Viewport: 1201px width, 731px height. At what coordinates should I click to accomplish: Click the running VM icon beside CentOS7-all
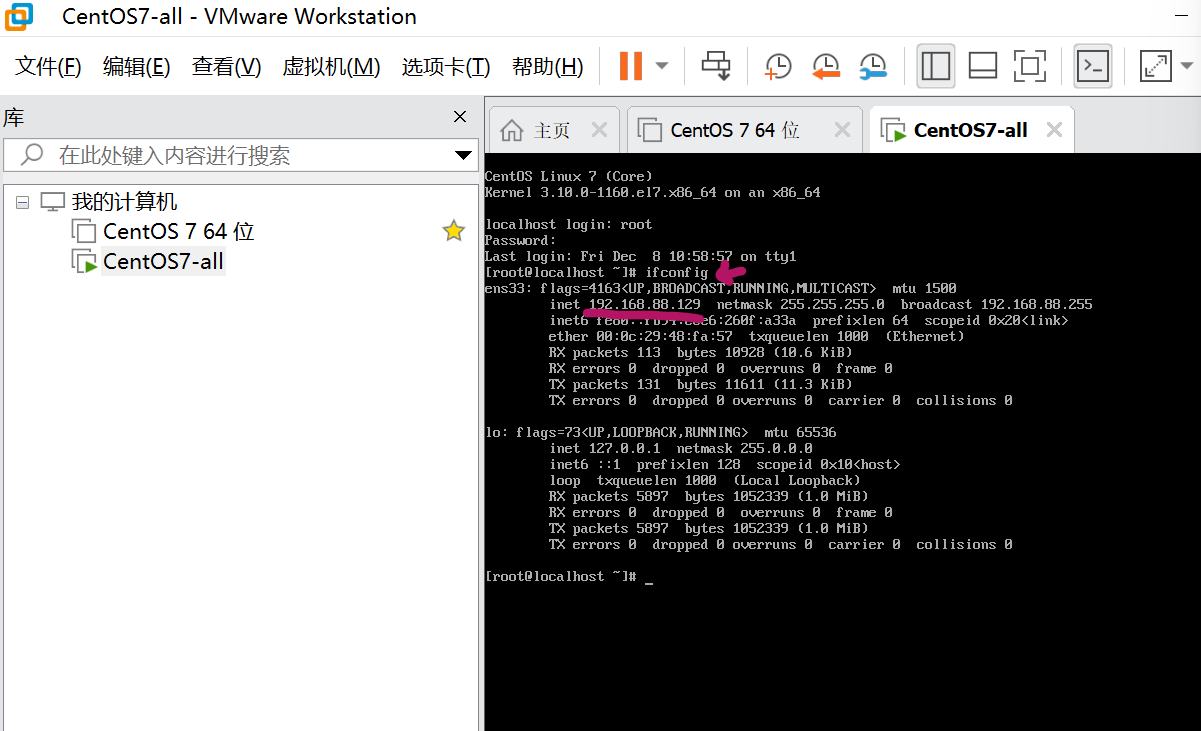click(x=84, y=262)
